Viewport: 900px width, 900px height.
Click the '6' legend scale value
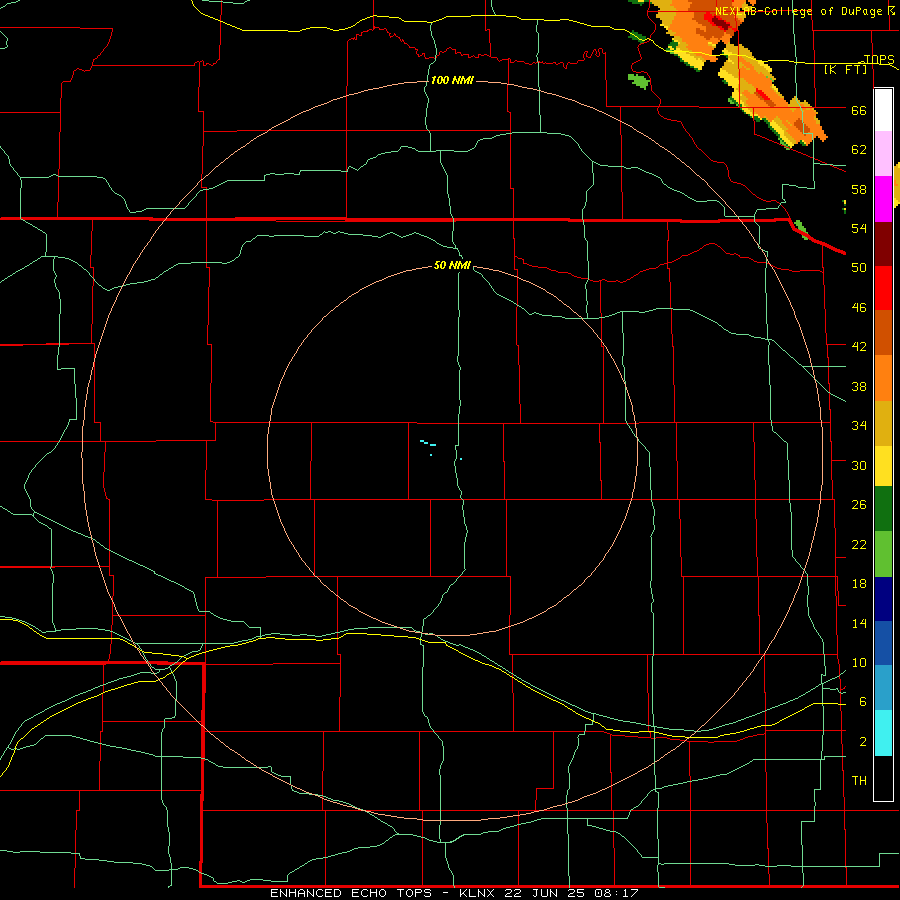862,701
